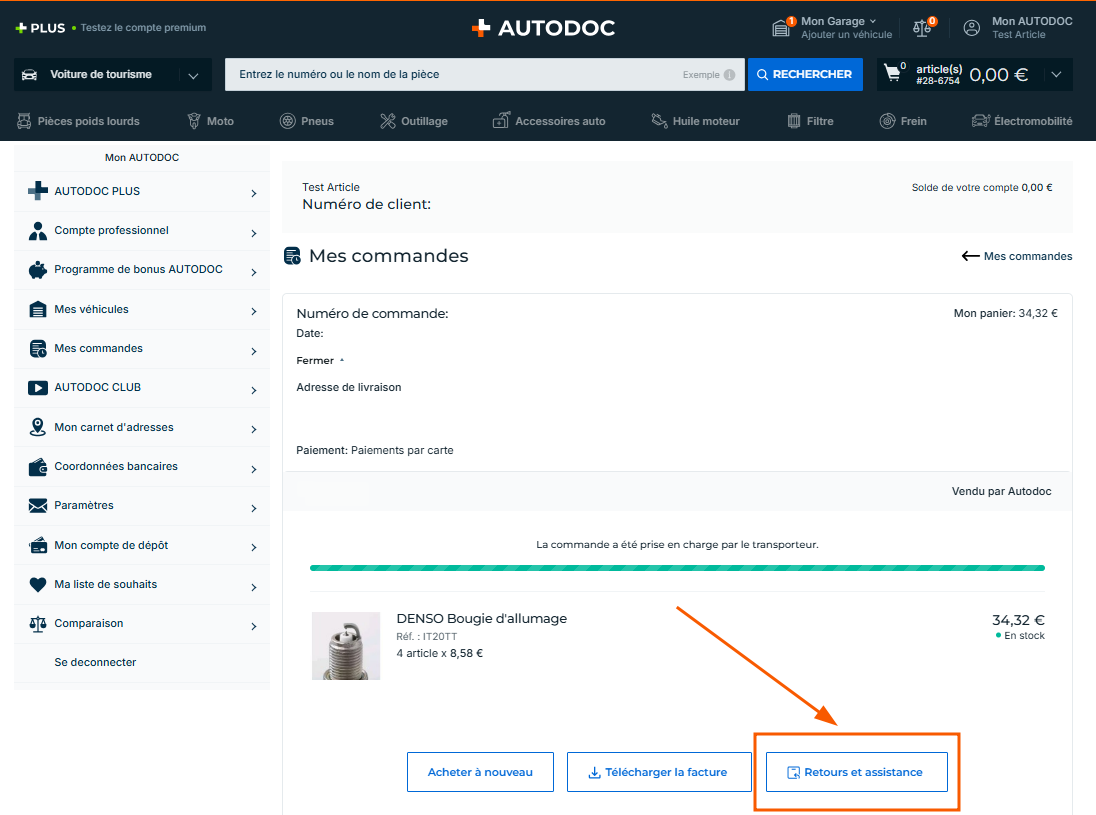Click the Retours et assistance button
The width and height of the screenshot is (1096, 815).
tap(856, 772)
